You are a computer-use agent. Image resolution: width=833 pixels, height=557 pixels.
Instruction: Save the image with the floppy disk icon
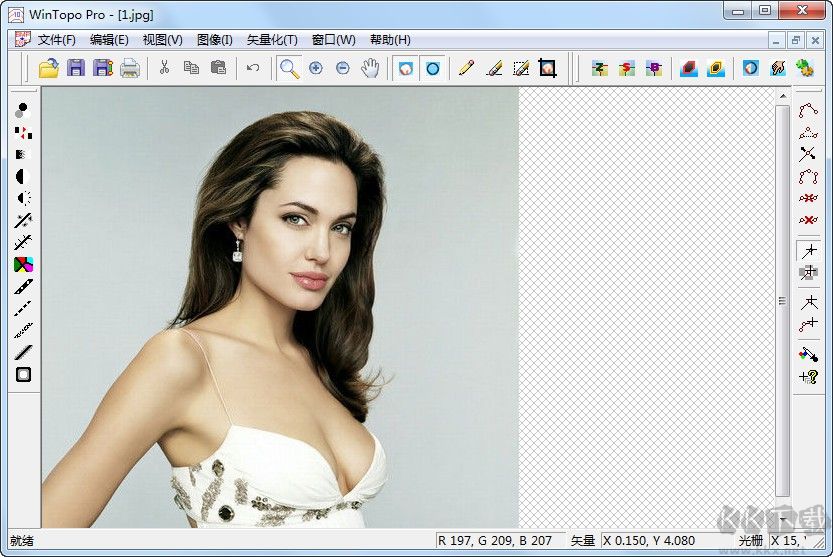[75, 68]
